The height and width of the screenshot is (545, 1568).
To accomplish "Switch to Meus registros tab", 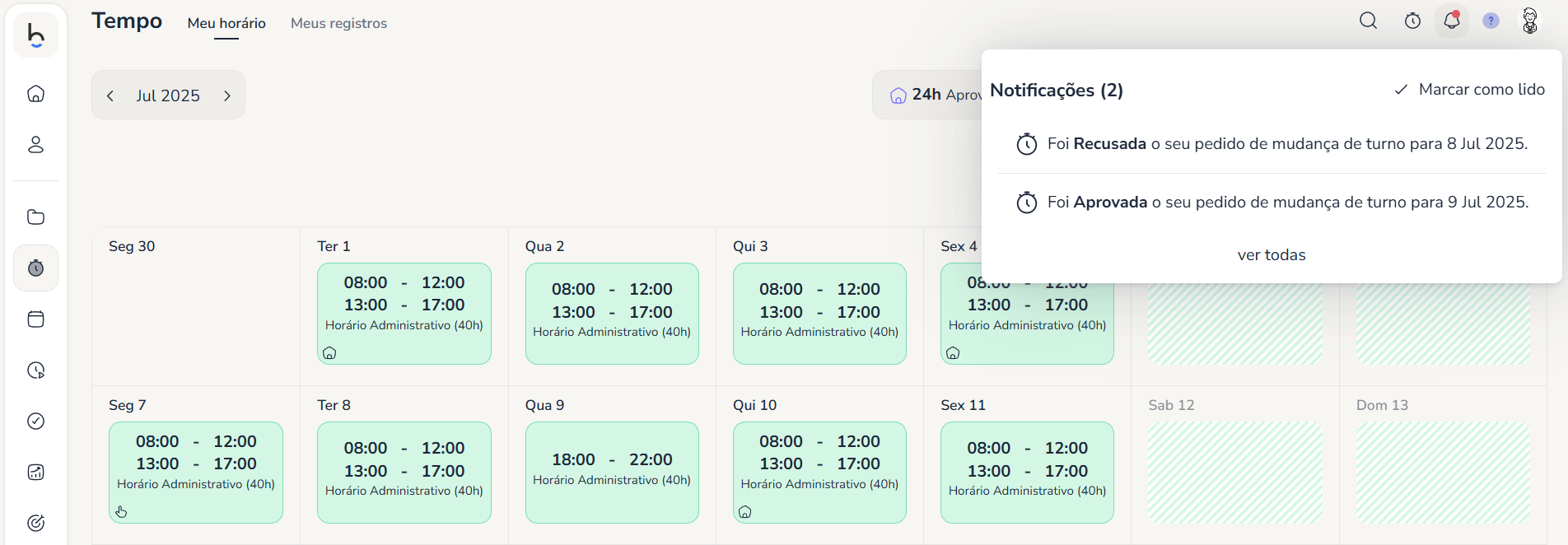I will 338,23.
